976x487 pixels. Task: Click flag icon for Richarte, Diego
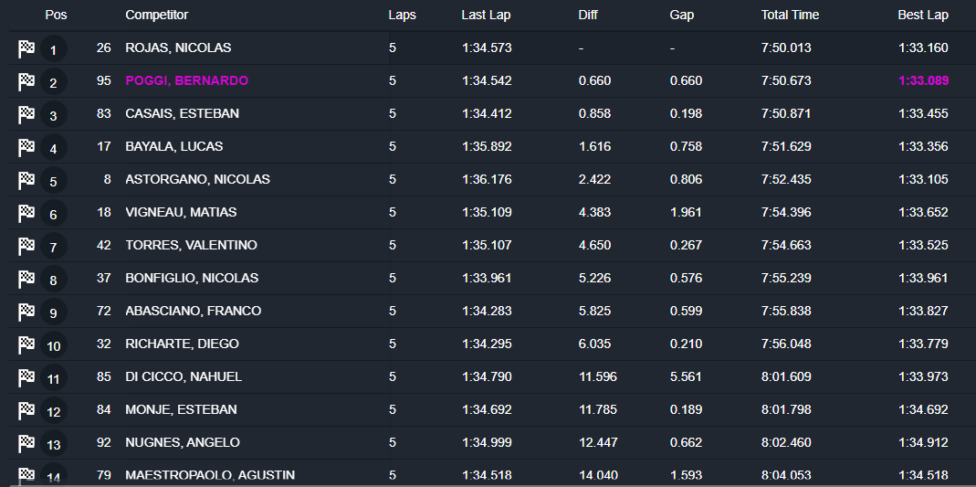tap(26, 345)
